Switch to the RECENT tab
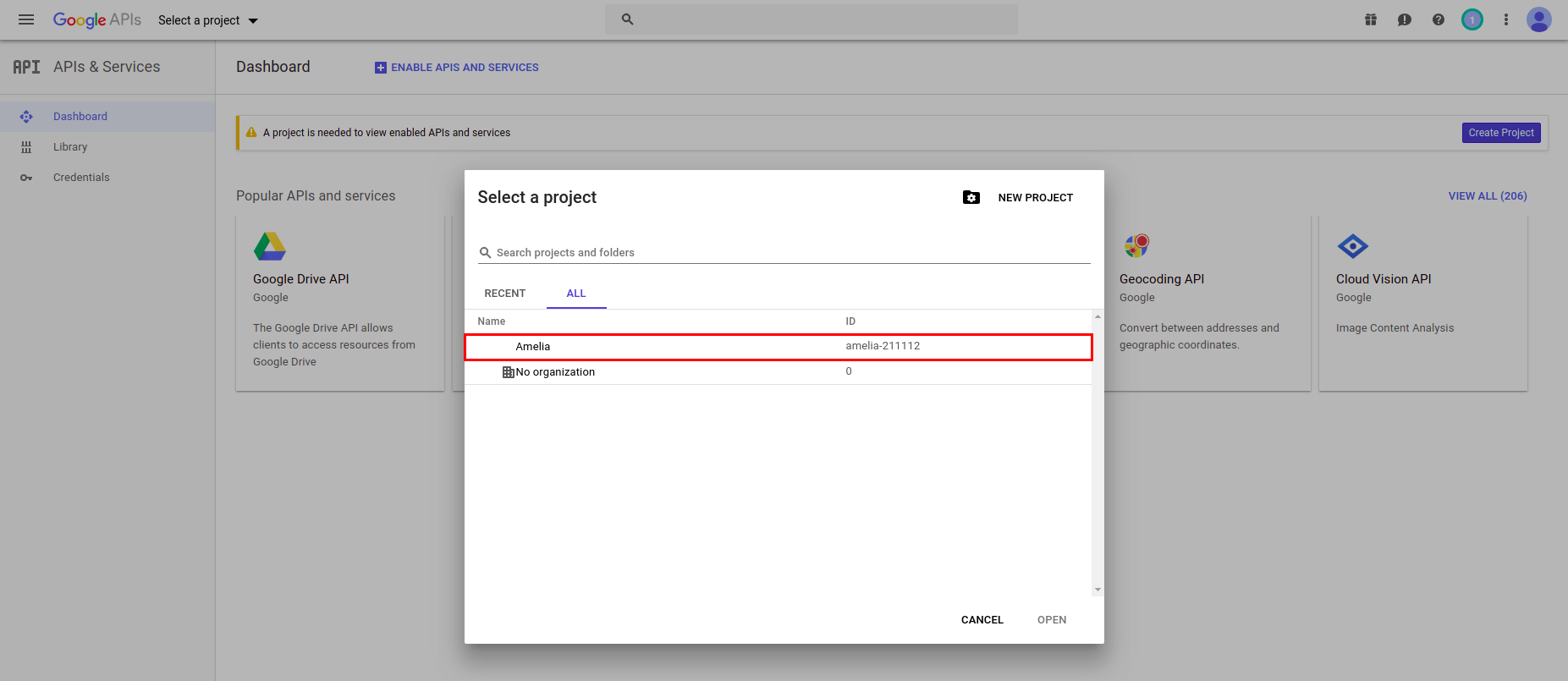Image resolution: width=1568 pixels, height=681 pixels. pyautogui.click(x=505, y=294)
